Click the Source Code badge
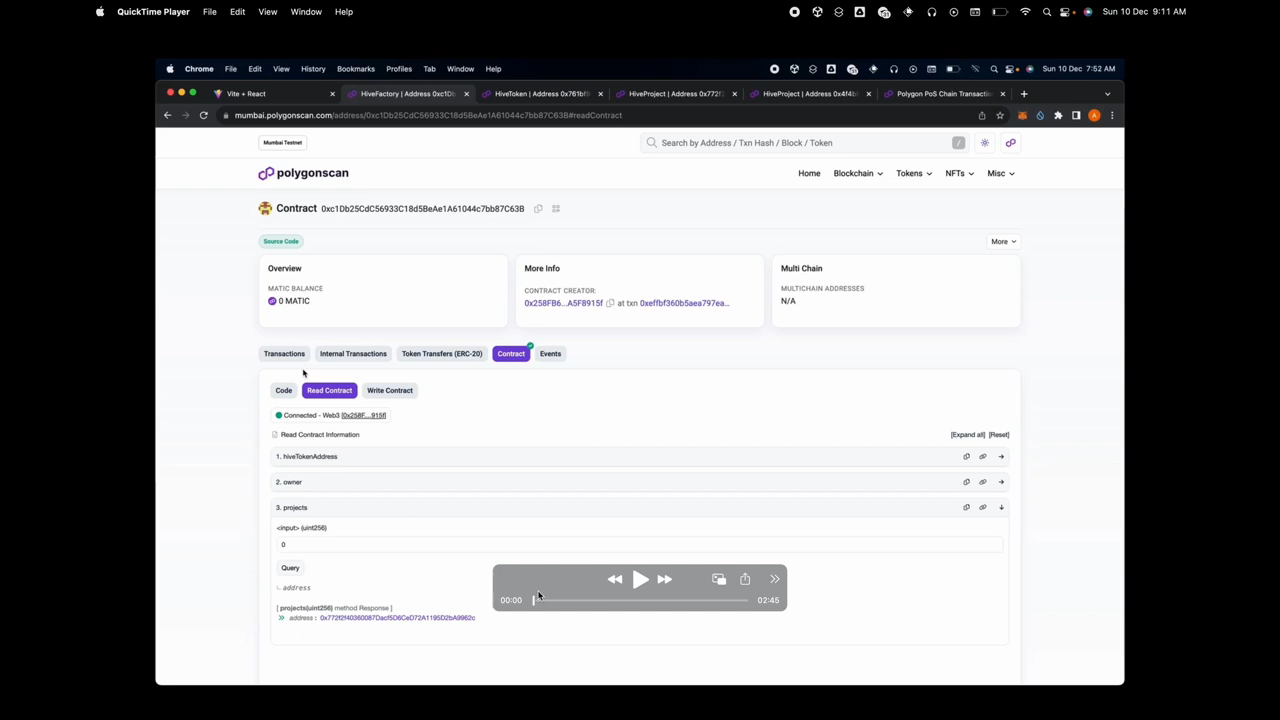This screenshot has height=720, width=1280. [x=281, y=241]
